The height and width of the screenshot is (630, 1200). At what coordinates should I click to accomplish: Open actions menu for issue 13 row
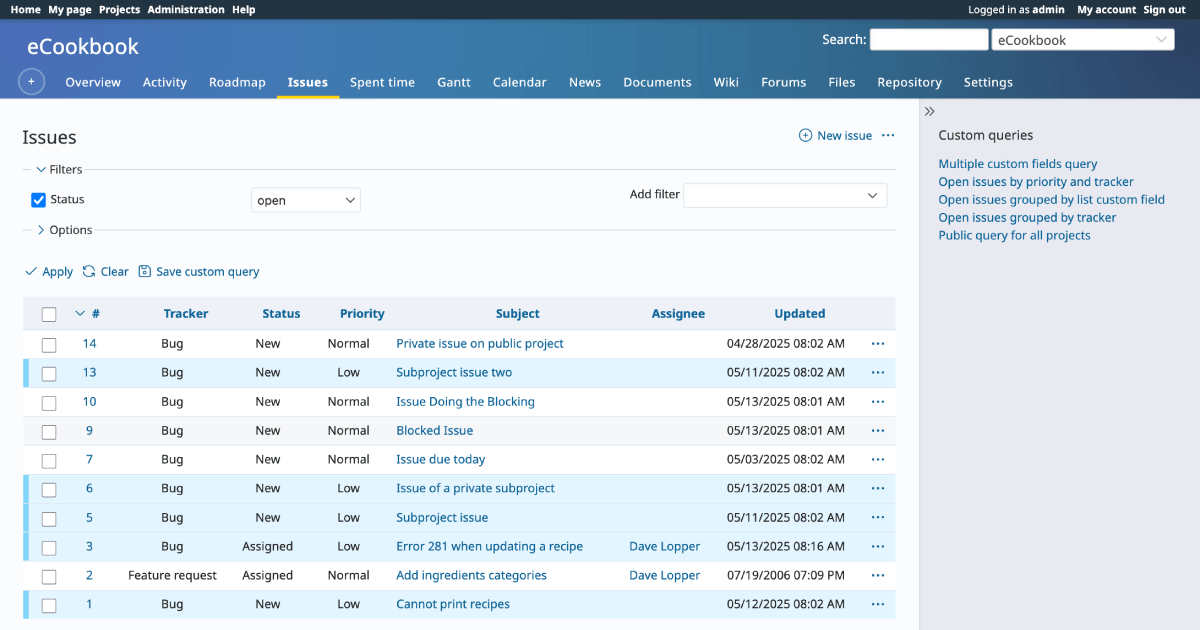(x=878, y=373)
